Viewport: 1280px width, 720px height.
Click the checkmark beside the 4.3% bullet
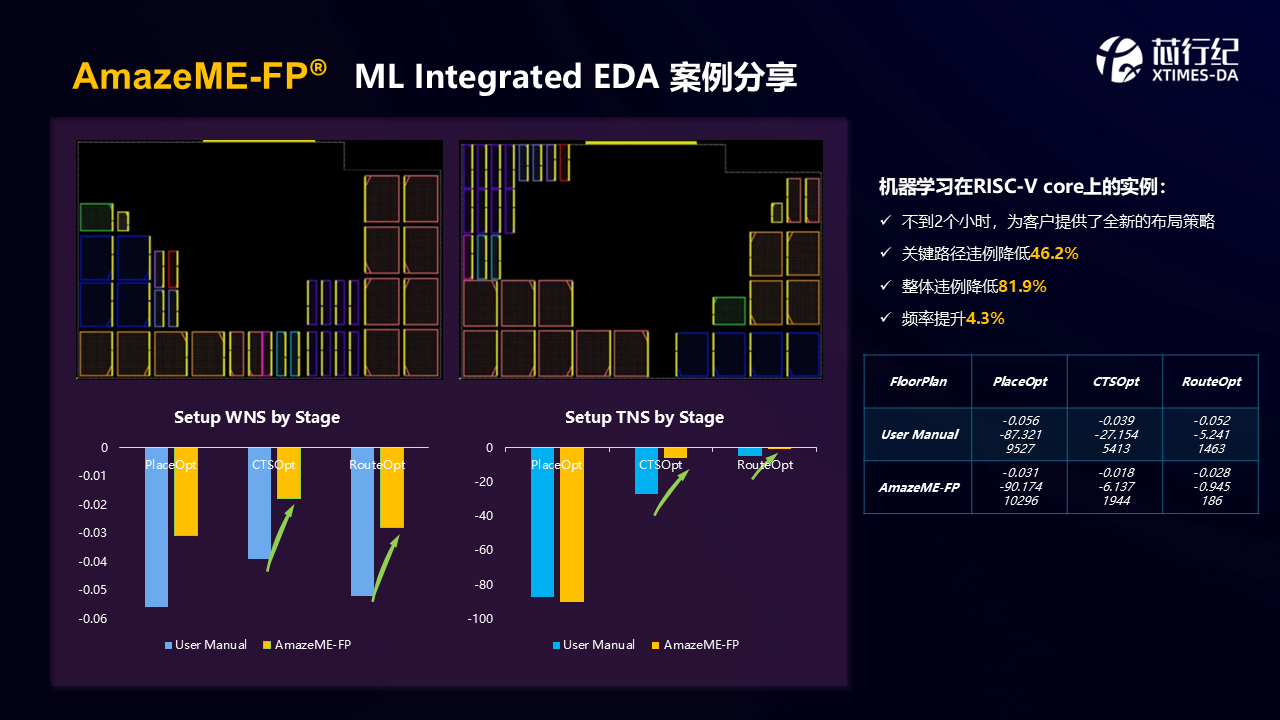(884, 318)
